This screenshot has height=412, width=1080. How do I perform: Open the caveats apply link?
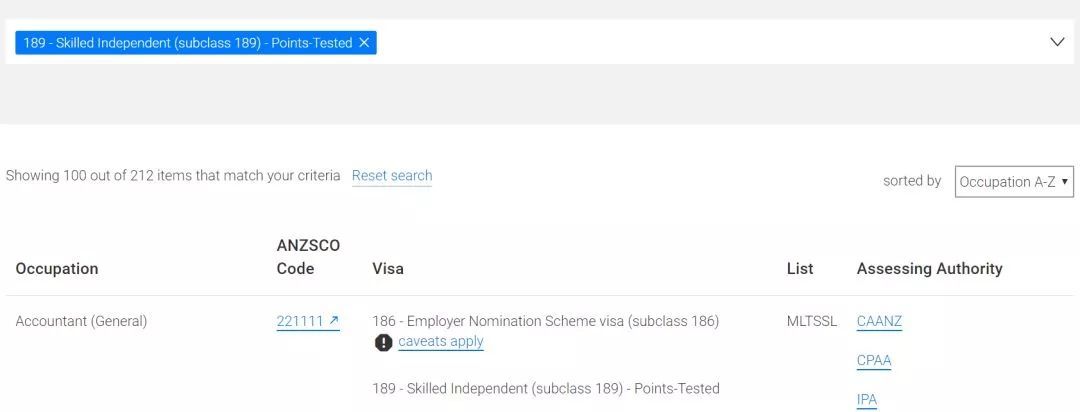pyautogui.click(x=441, y=342)
